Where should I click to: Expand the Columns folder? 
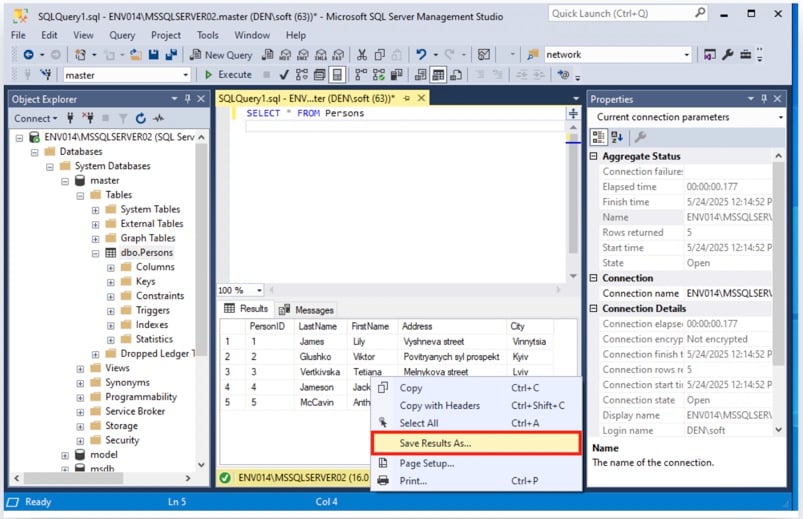[x=111, y=267]
